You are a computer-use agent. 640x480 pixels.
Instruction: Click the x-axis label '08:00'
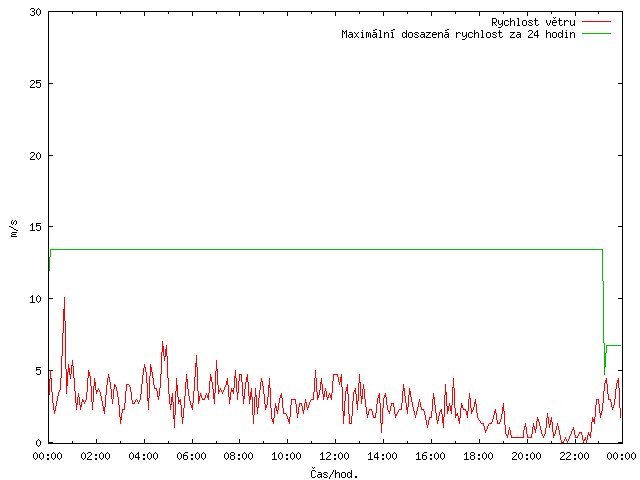point(239,456)
